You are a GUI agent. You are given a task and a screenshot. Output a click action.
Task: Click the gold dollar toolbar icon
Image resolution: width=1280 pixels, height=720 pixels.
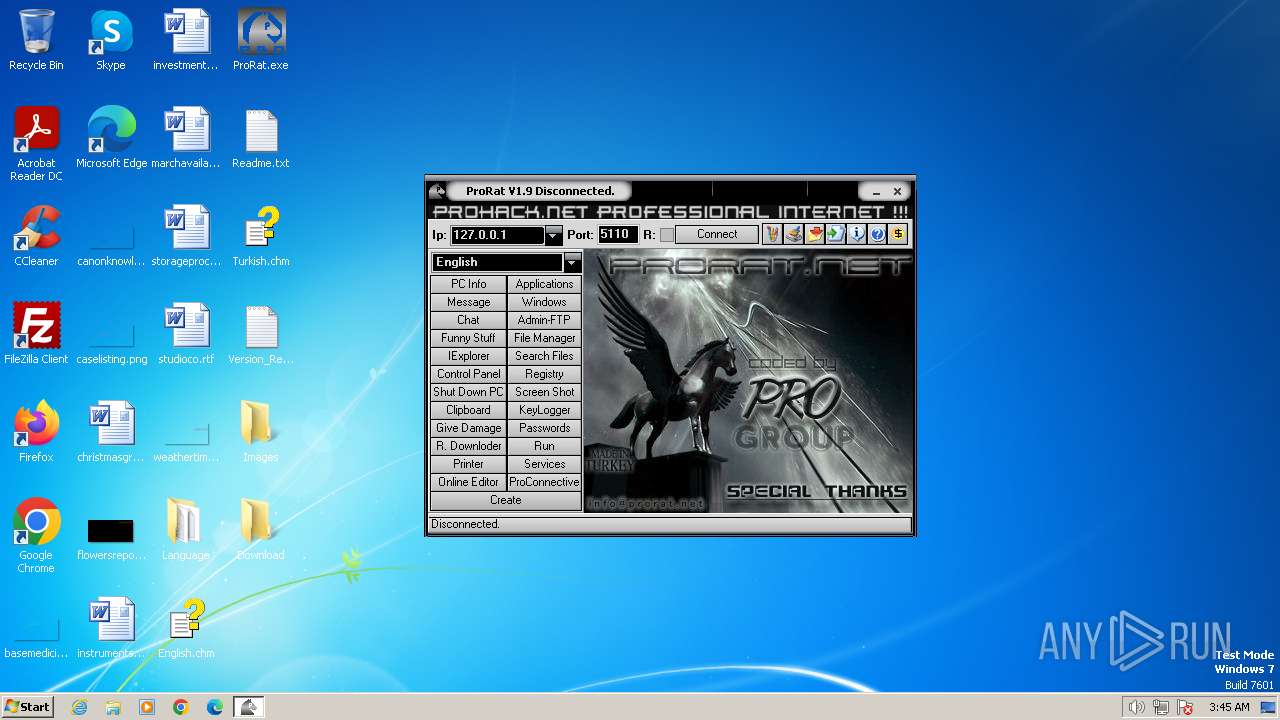coord(898,234)
